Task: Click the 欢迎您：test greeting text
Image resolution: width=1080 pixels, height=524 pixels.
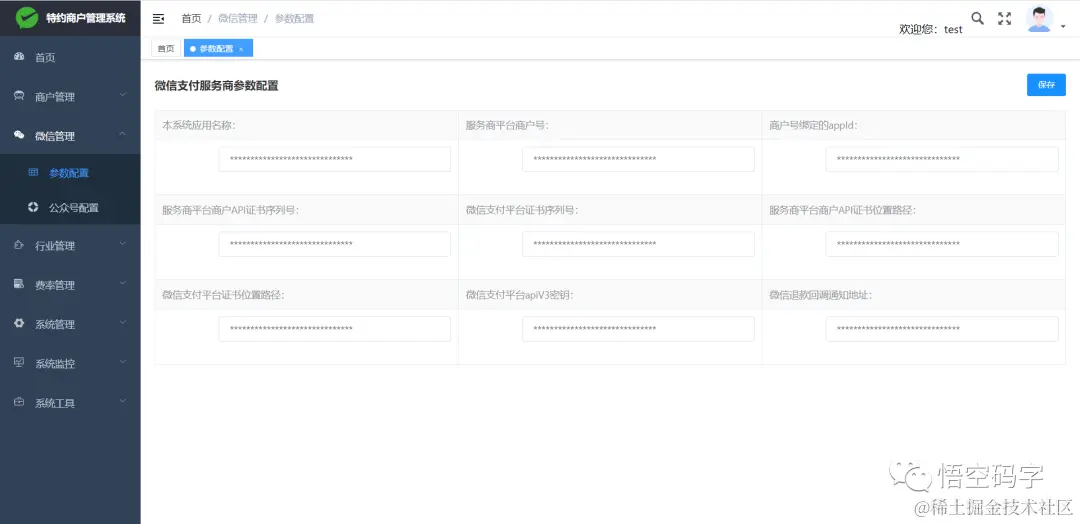Action: [931, 29]
